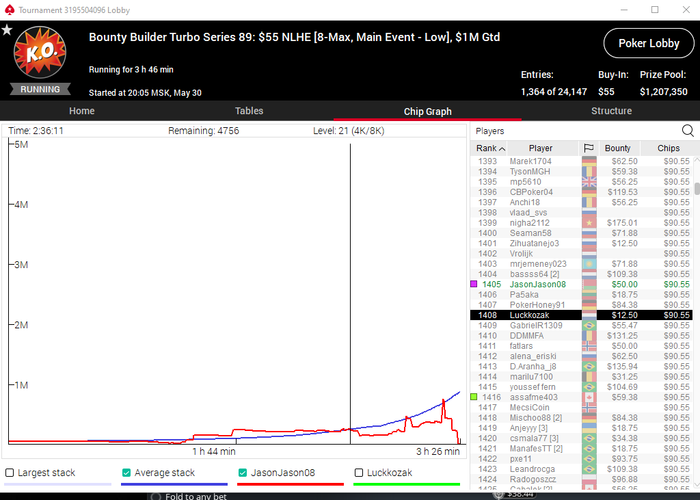Sort by the Chips column header
This screenshot has width=700, height=500.
[x=668, y=148]
